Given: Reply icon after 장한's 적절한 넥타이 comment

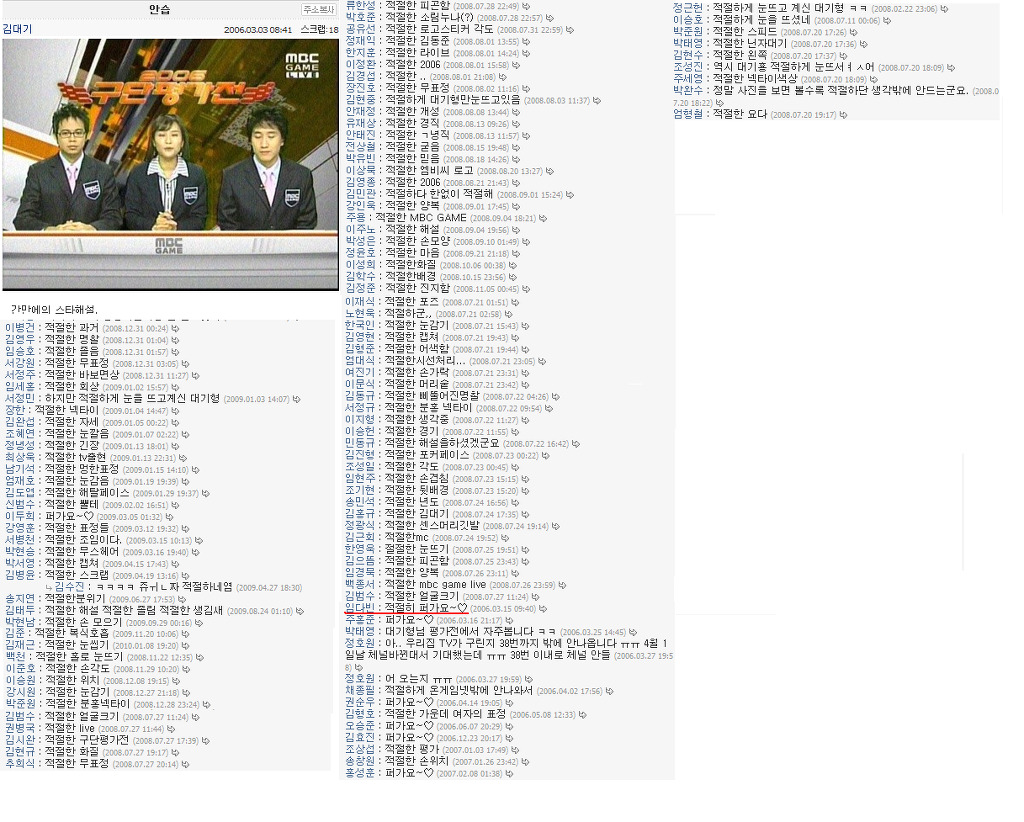Looking at the screenshot, I should (175, 411).
